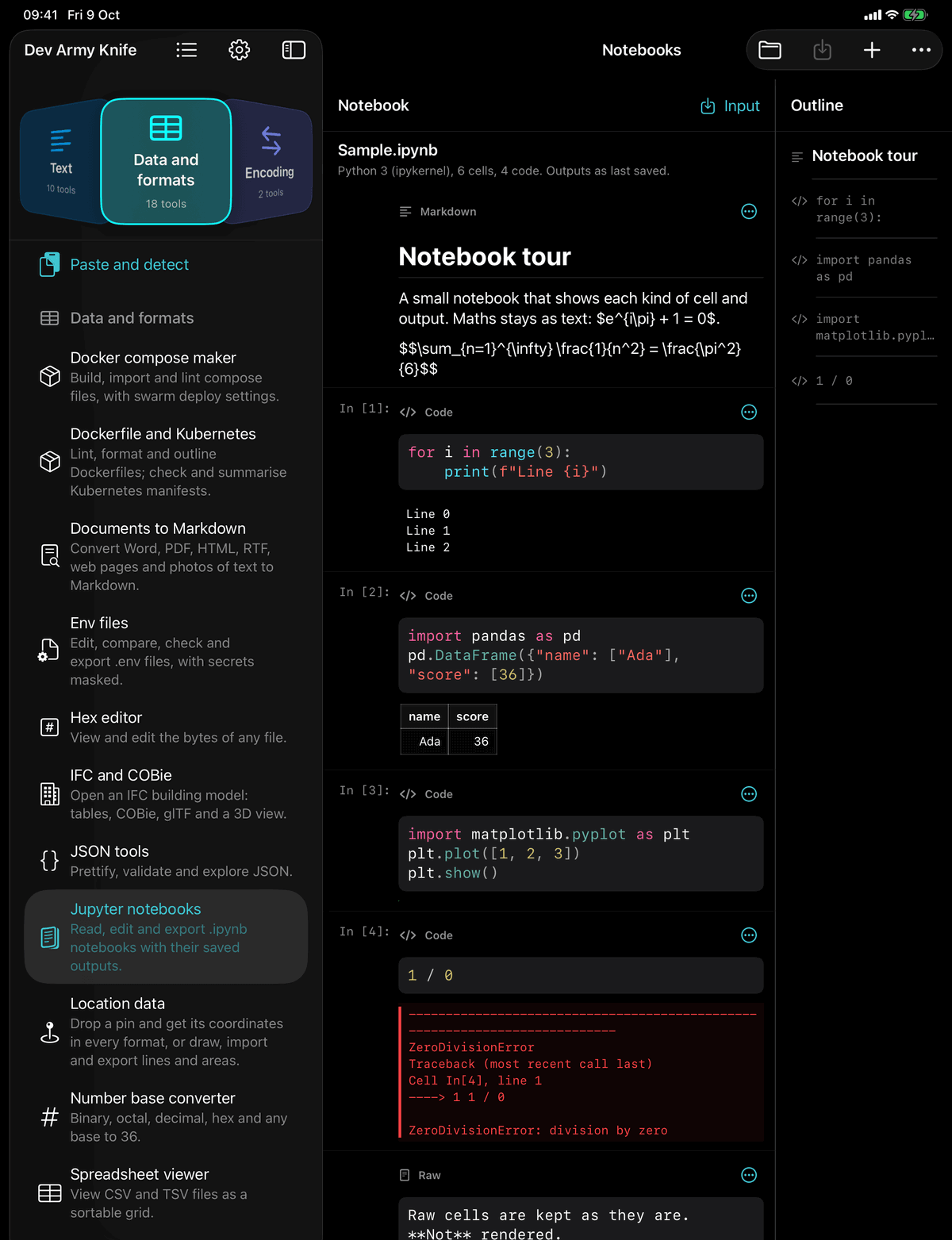Open Documents to Markdown
This screenshot has width=952, height=1240.
[166, 556]
